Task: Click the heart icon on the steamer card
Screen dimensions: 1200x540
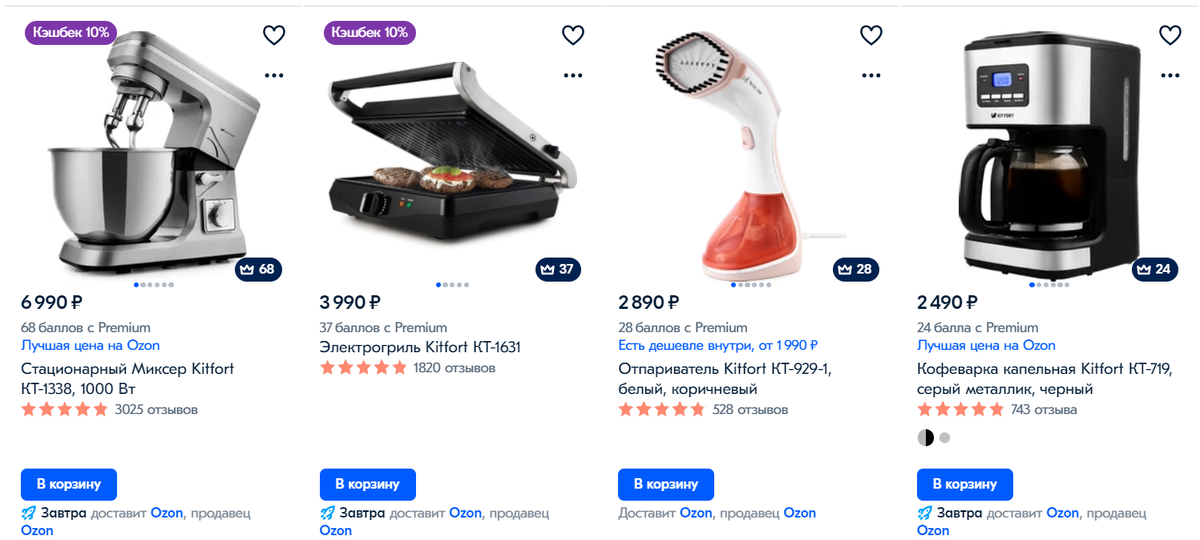Action: point(872,35)
